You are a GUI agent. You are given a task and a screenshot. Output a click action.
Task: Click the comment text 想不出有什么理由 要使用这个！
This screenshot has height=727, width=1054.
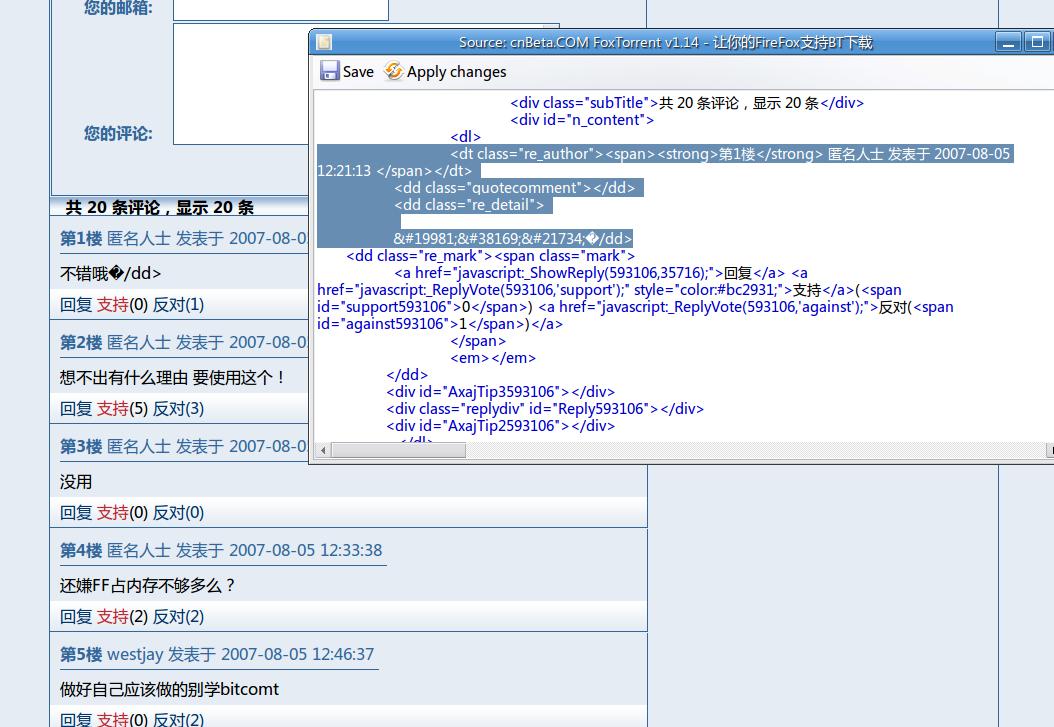(x=173, y=378)
